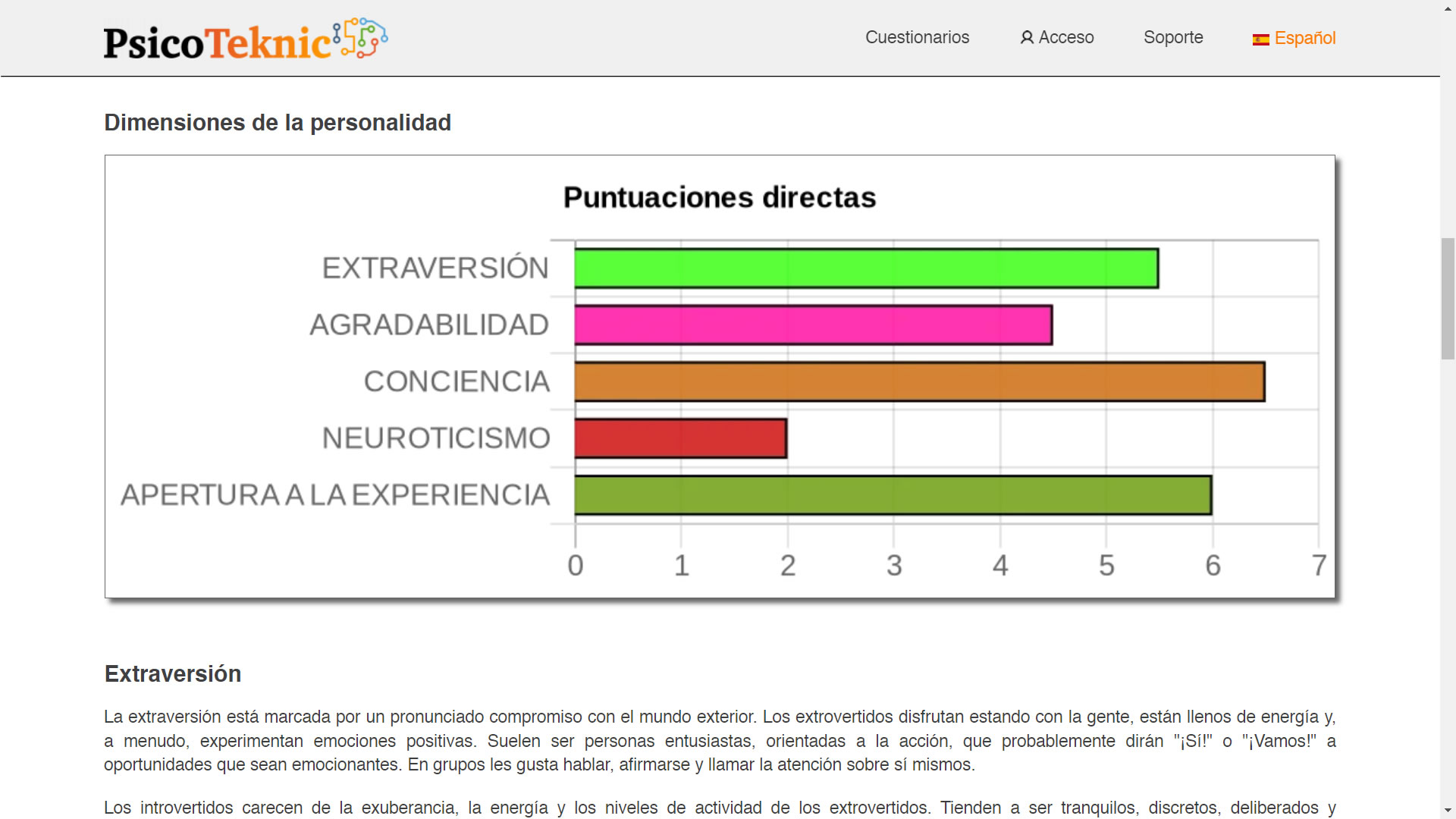Click the Spanish flag icon

[x=1260, y=39]
